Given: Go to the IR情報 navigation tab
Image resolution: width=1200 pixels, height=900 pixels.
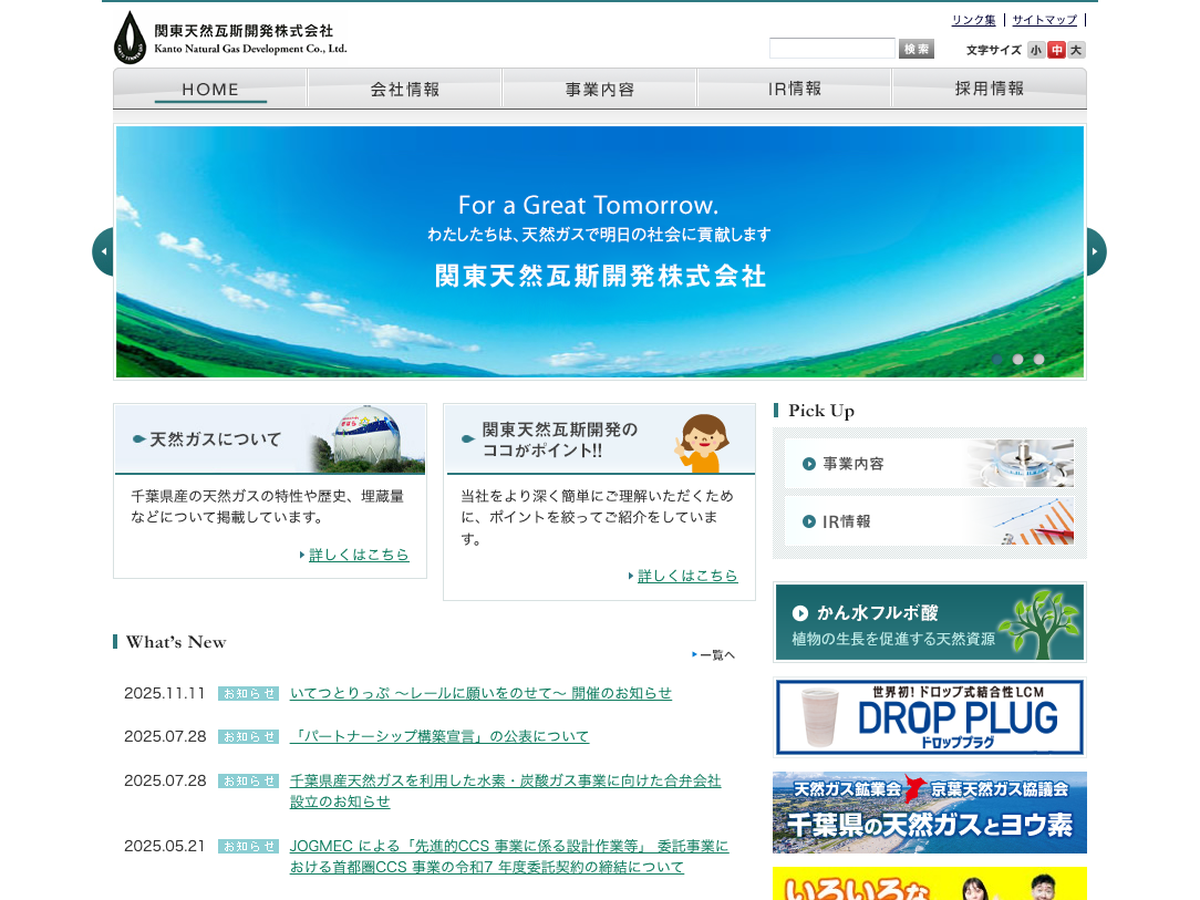Looking at the screenshot, I should pos(794,89).
